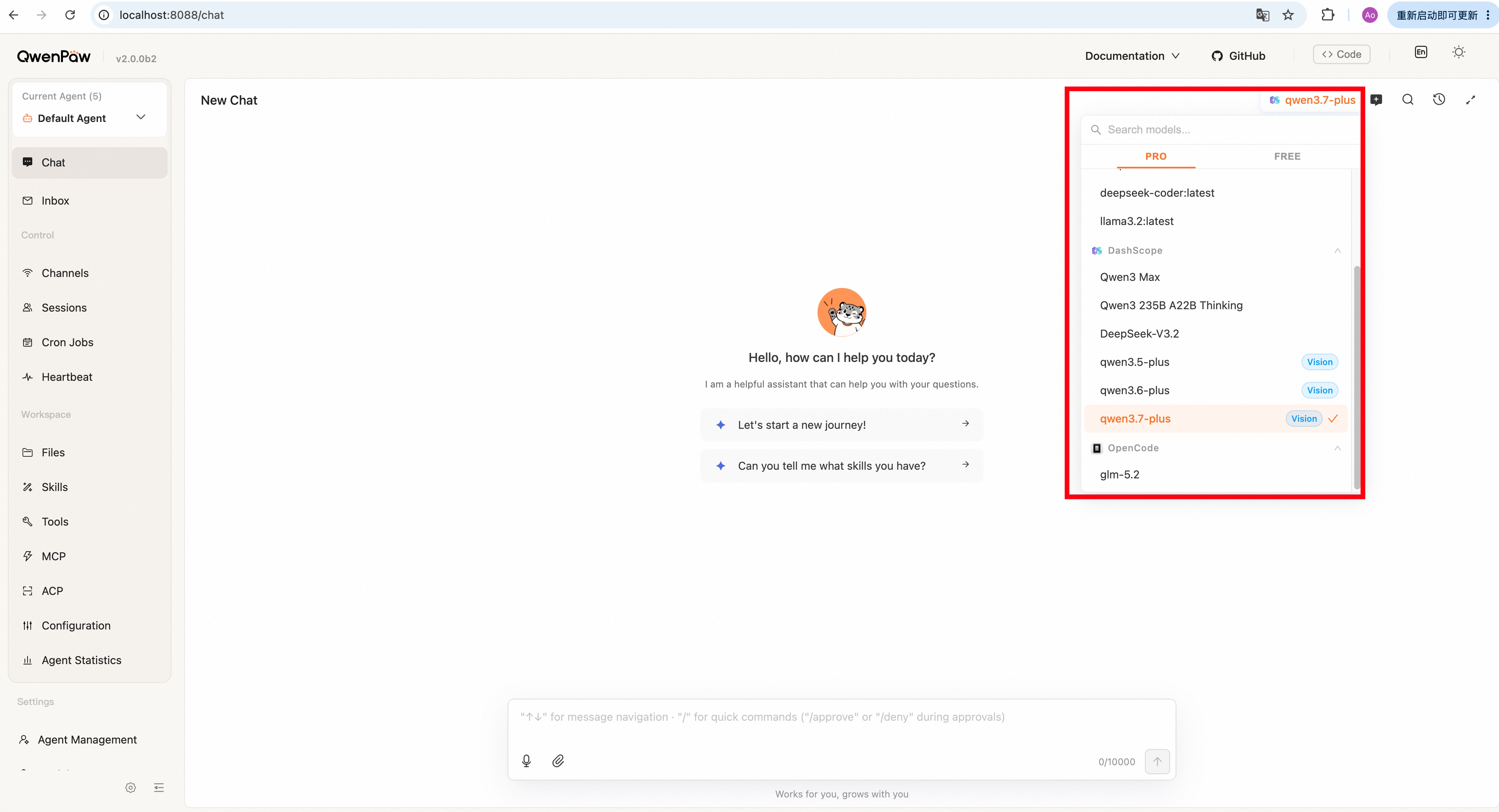Click the QwenPaw logo

pyautogui.click(x=54, y=56)
